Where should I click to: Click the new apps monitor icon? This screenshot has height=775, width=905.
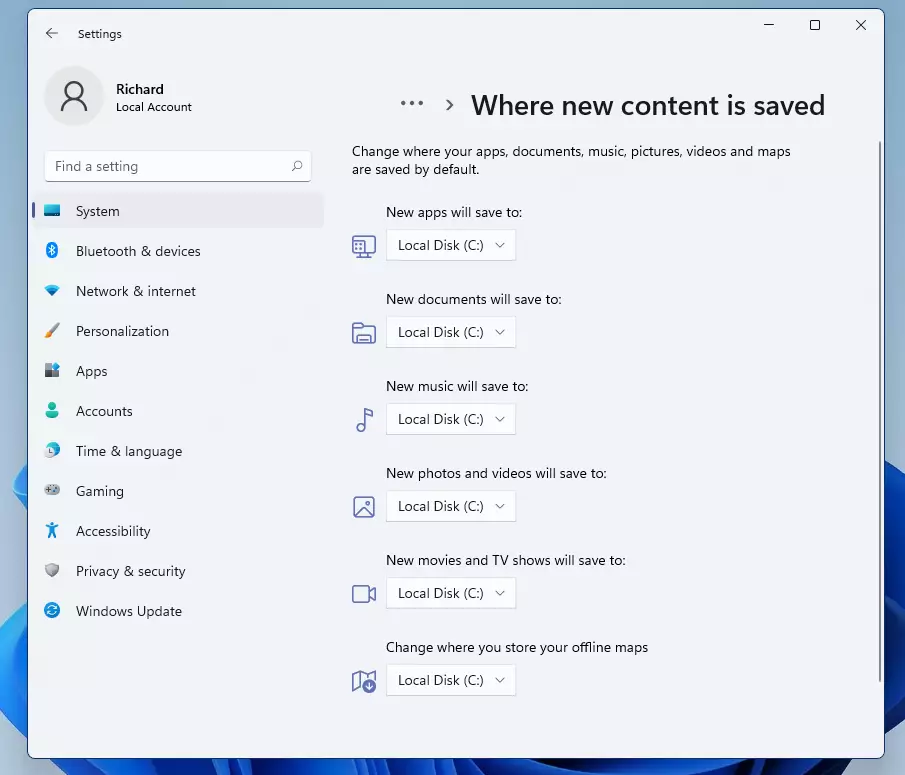(x=364, y=246)
